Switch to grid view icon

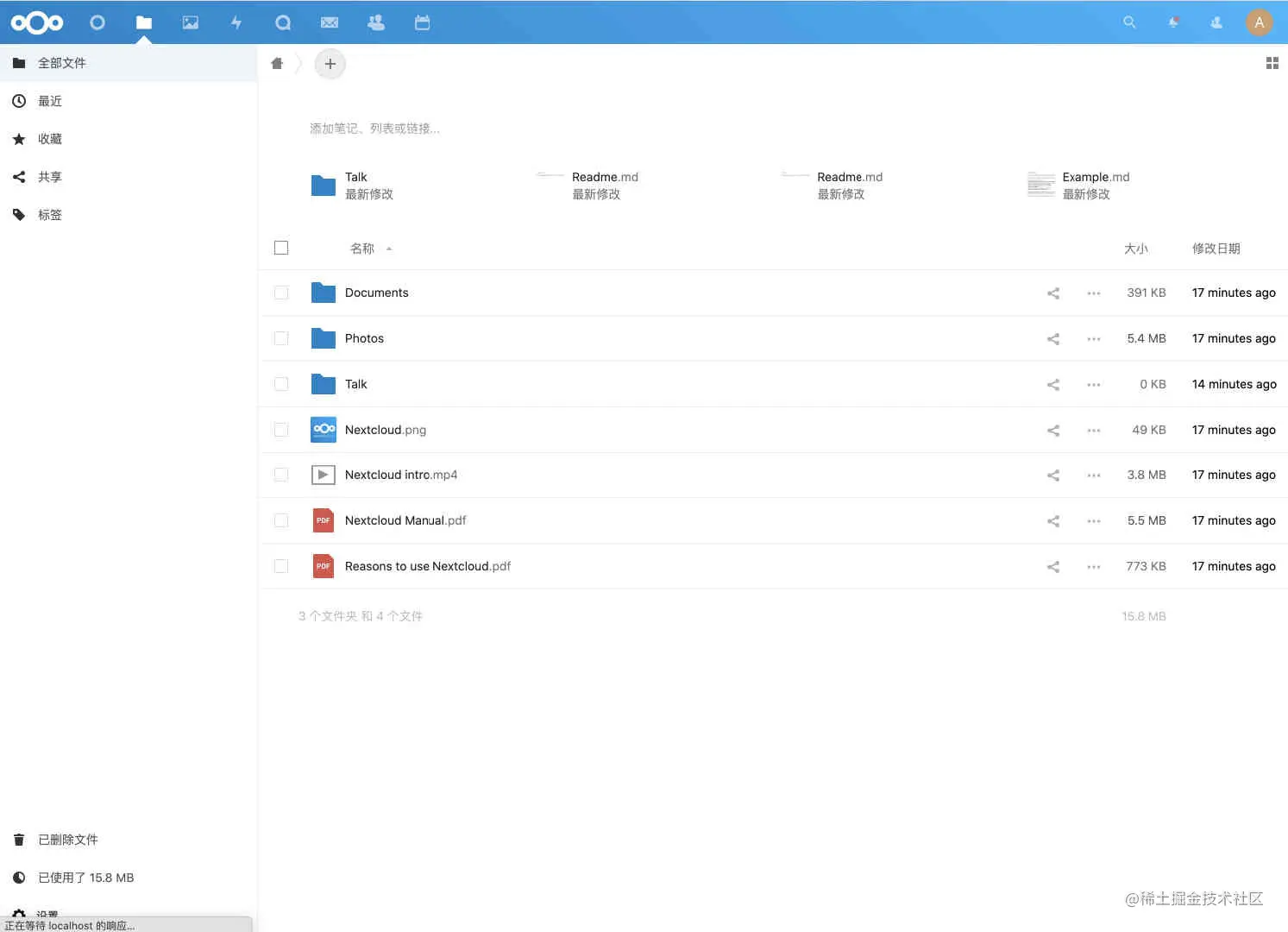coord(1272,63)
